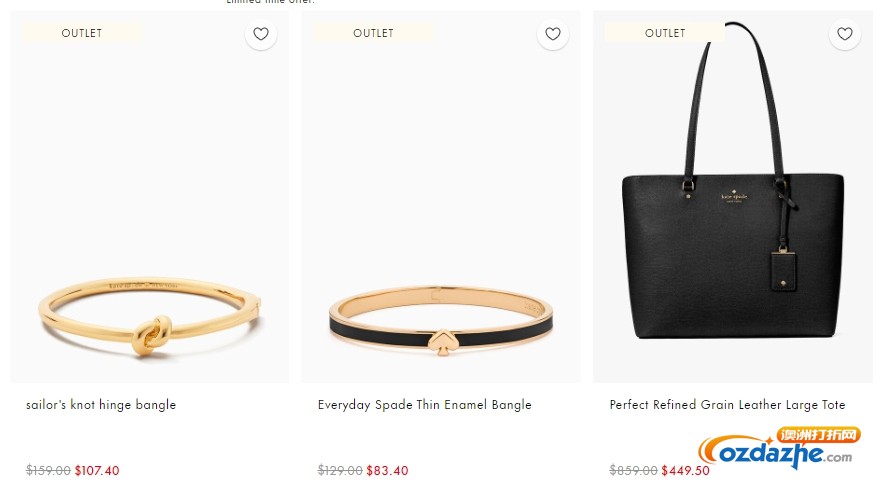Click the crossed-out $159.00 original price

coord(48,471)
